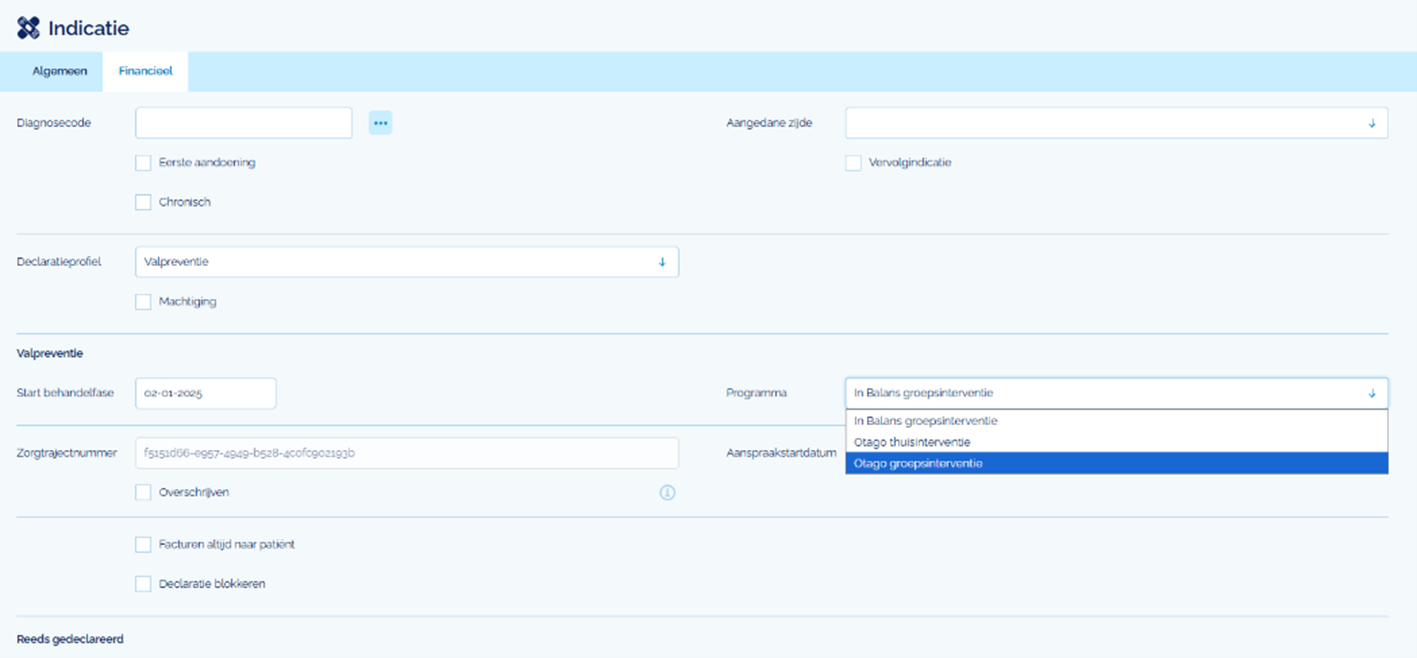Tick the Declaratie blokkeren checkbox
Viewport: 1417px width, 658px height.
(x=143, y=584)
